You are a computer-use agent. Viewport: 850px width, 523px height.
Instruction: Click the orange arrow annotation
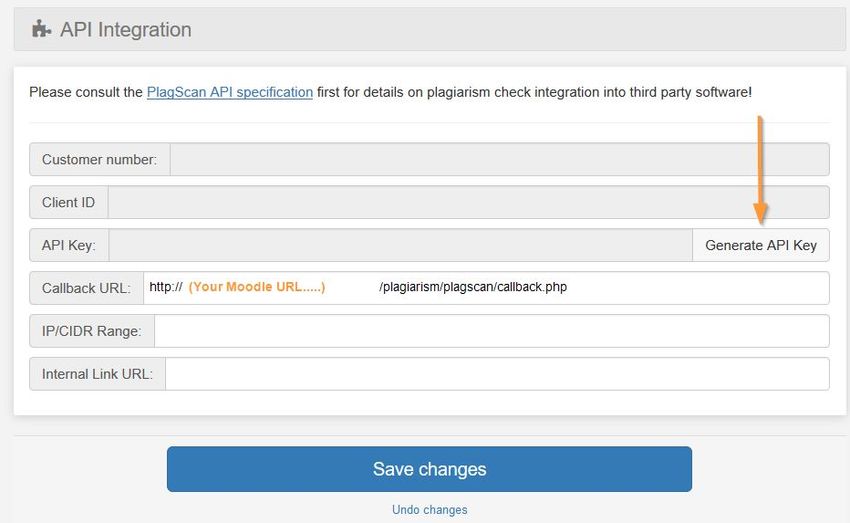(760, 170)
